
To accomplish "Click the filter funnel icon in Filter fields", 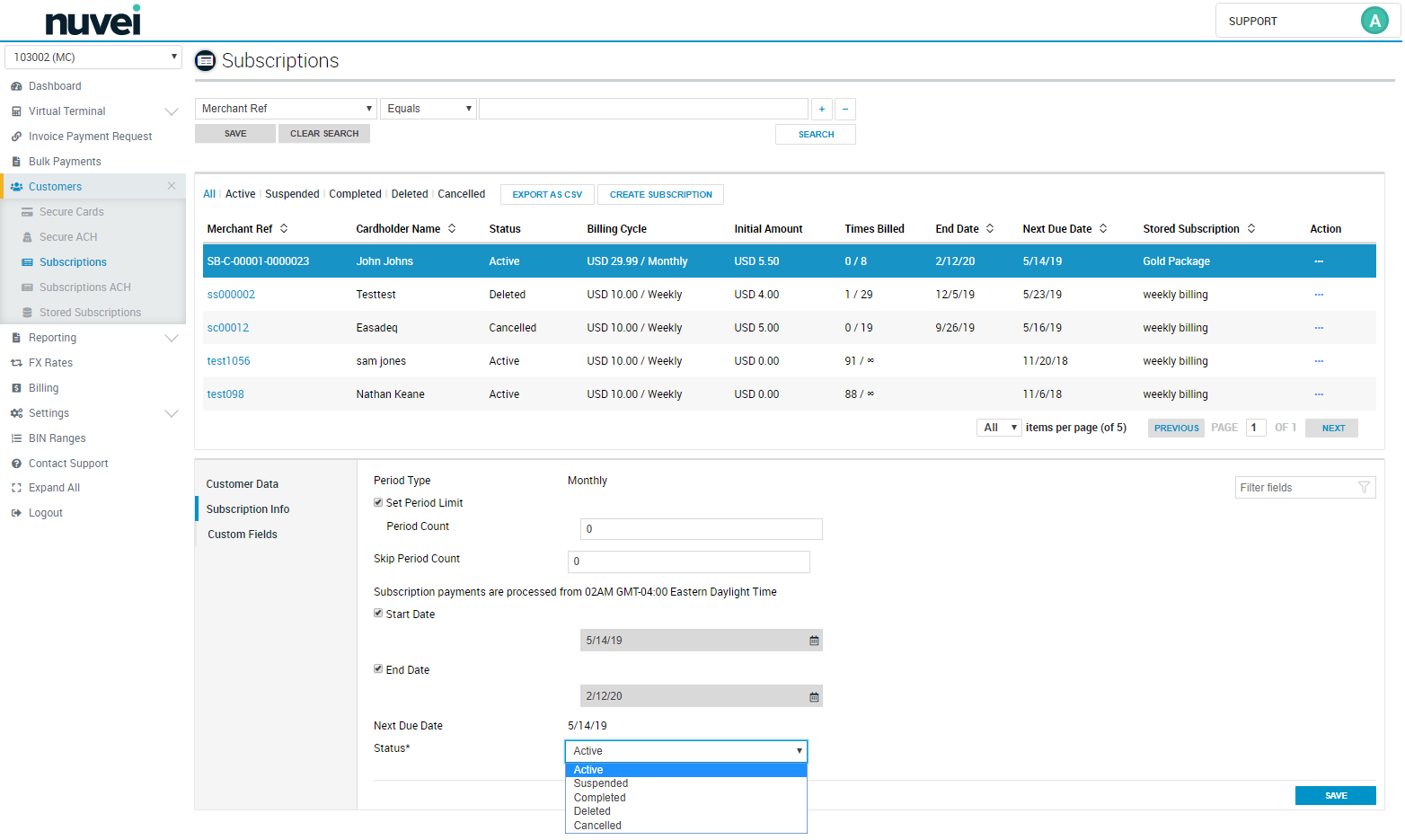I will point(1364,488).
